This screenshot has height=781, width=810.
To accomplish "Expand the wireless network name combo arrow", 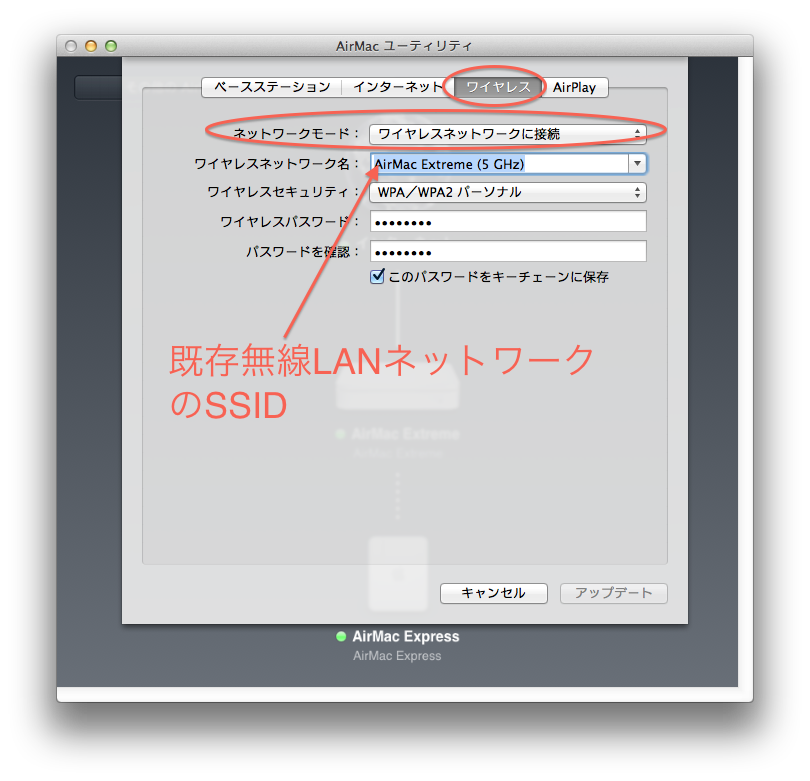I will click(x=637, y=164).
